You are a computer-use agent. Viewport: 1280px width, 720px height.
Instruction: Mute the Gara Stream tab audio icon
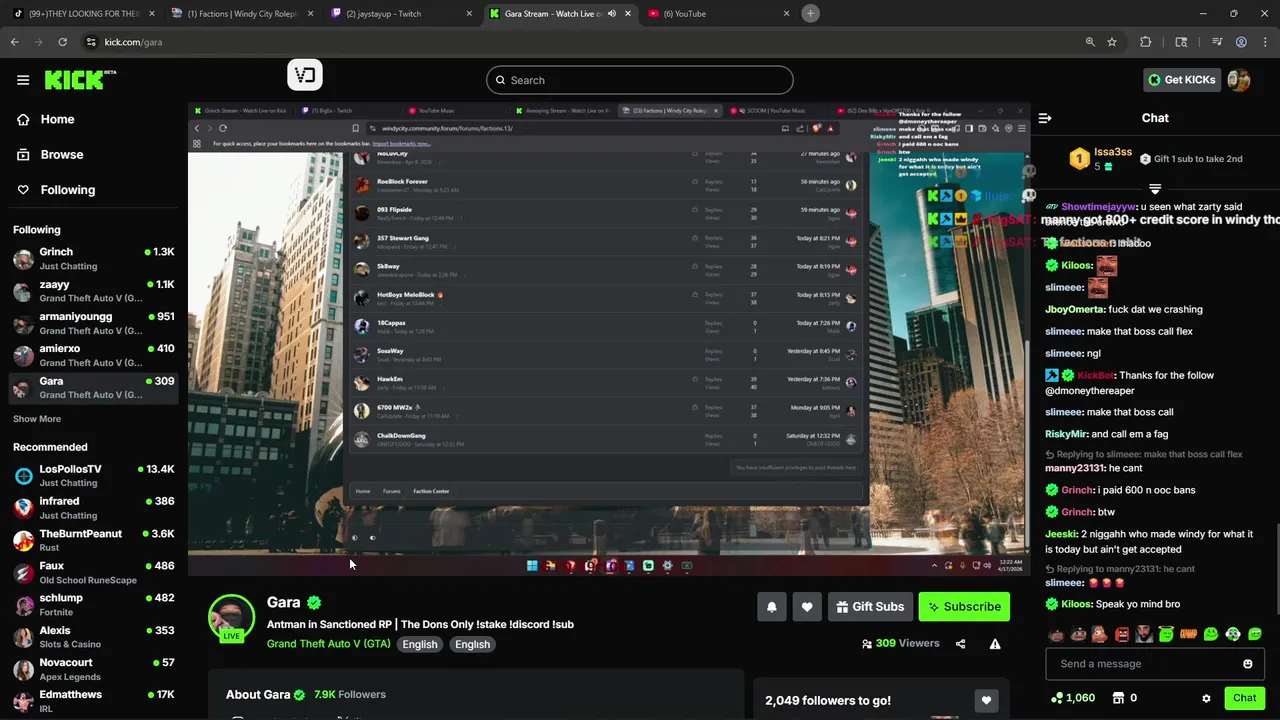click(612, 13)
